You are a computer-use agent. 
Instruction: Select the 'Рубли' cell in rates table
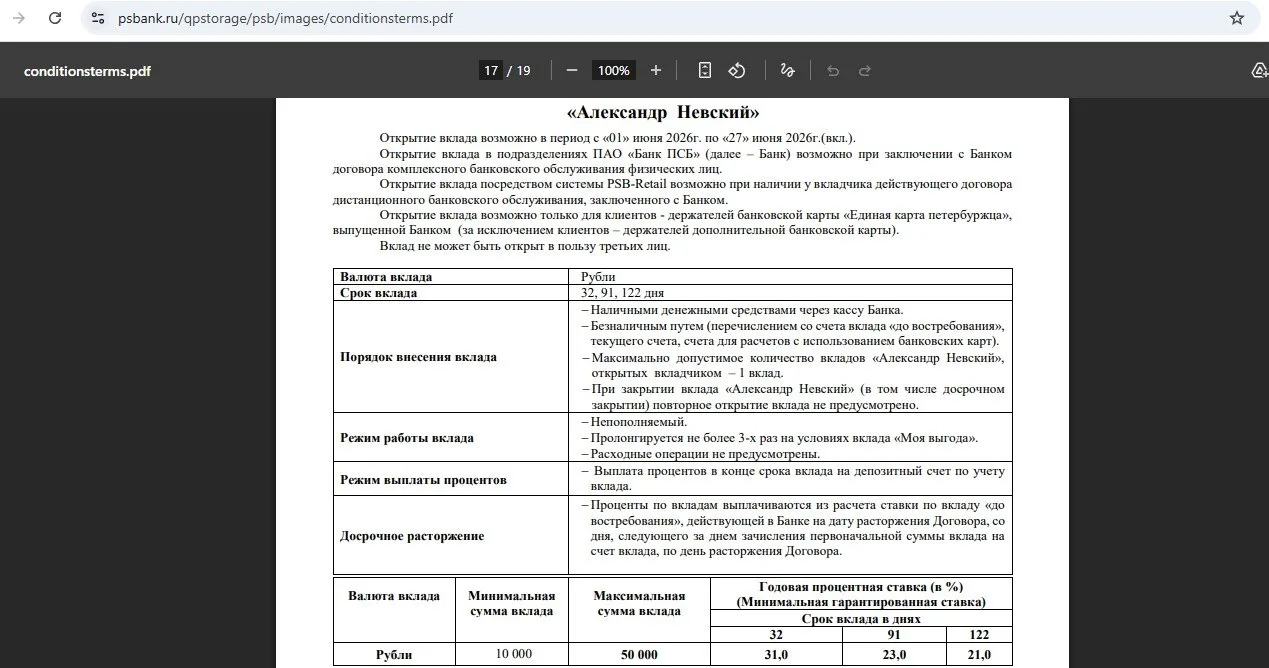394,655
